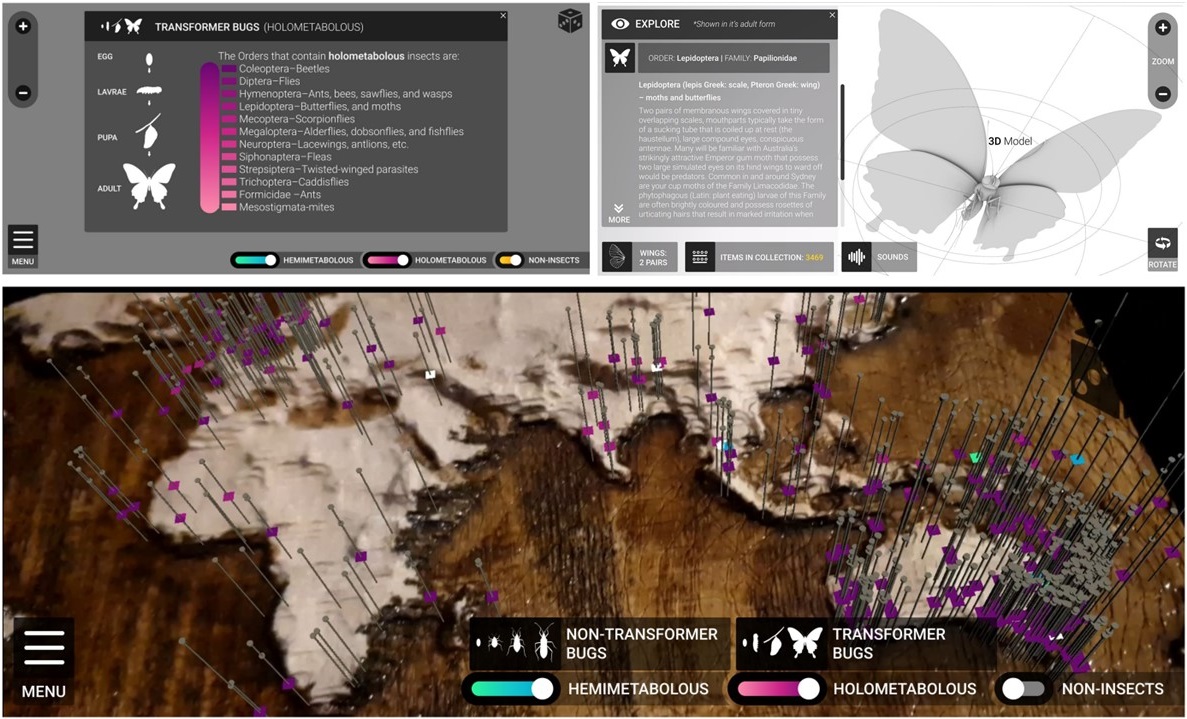Zoom in with top-left plus button
1187x719 pixels.
click(x=23, y=26)
